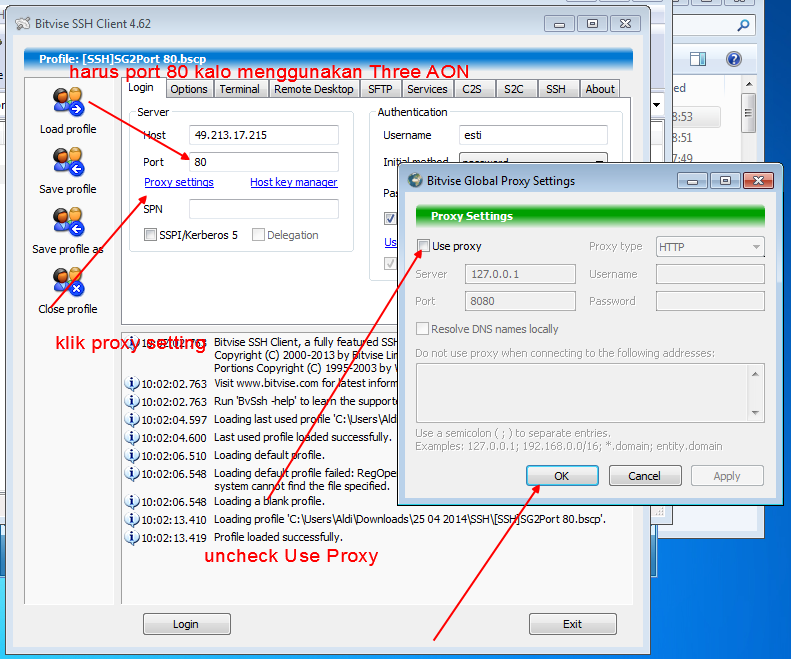
Task: Click the Apply button in Proxy Settings
Action: (727, 476)
